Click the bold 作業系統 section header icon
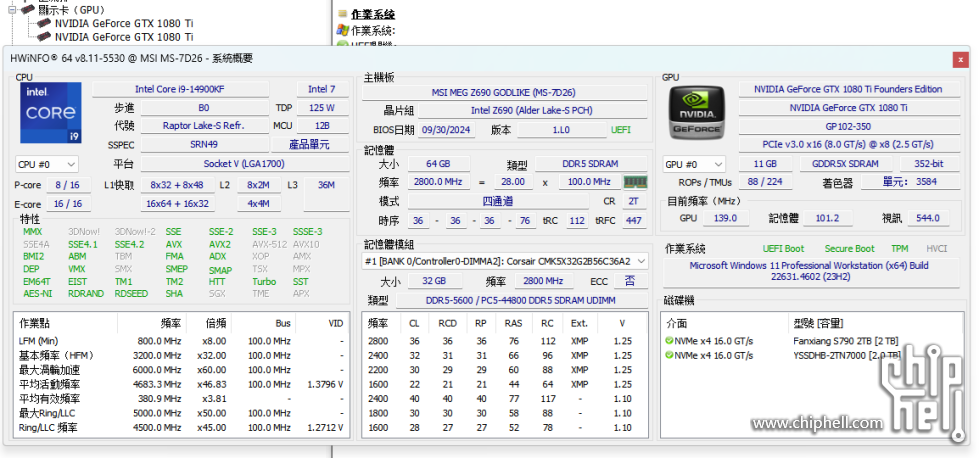The width and height of the screenshot is (979, 458). 342,14
